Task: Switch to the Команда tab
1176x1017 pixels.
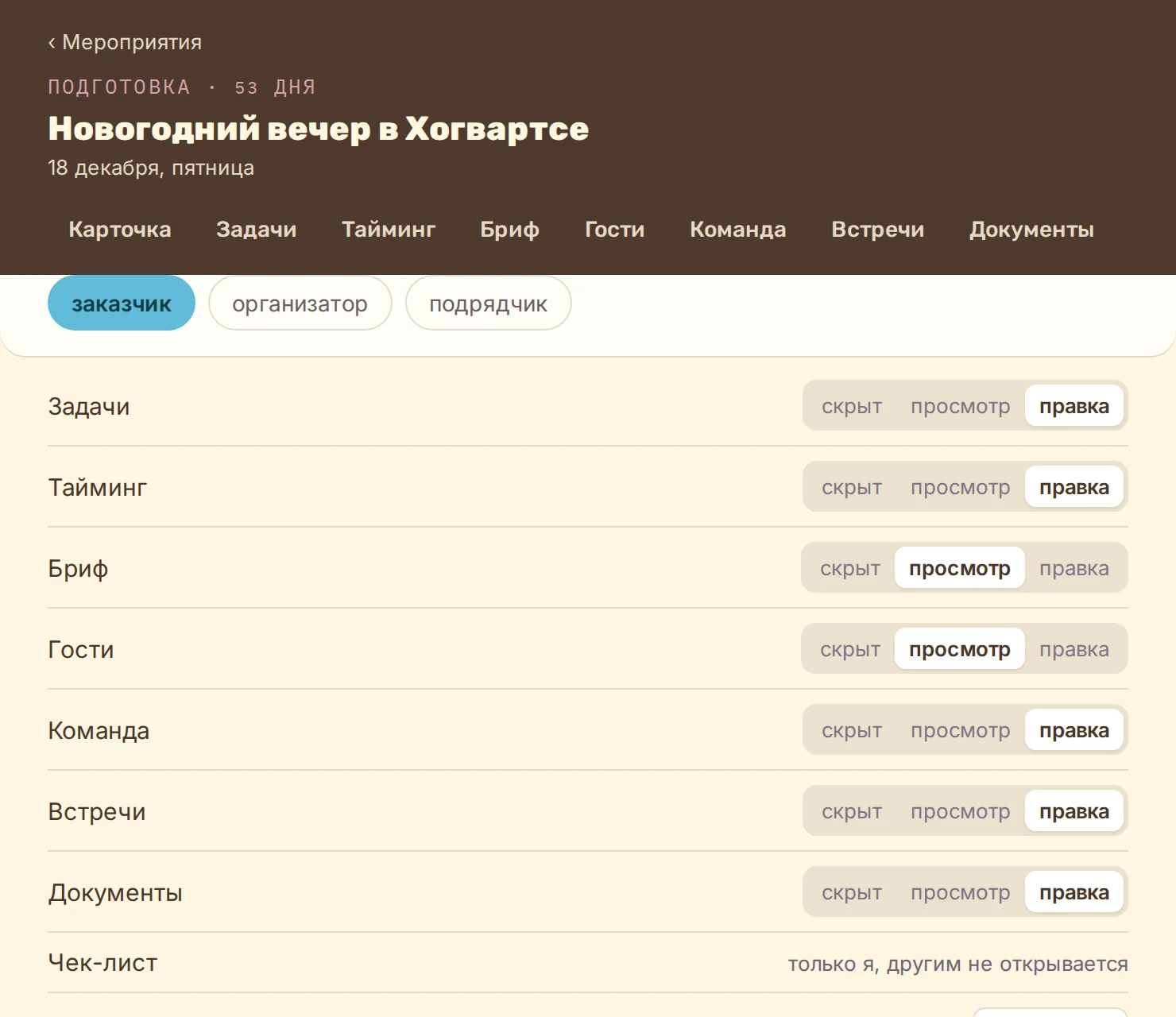Action: click(738, 230)
